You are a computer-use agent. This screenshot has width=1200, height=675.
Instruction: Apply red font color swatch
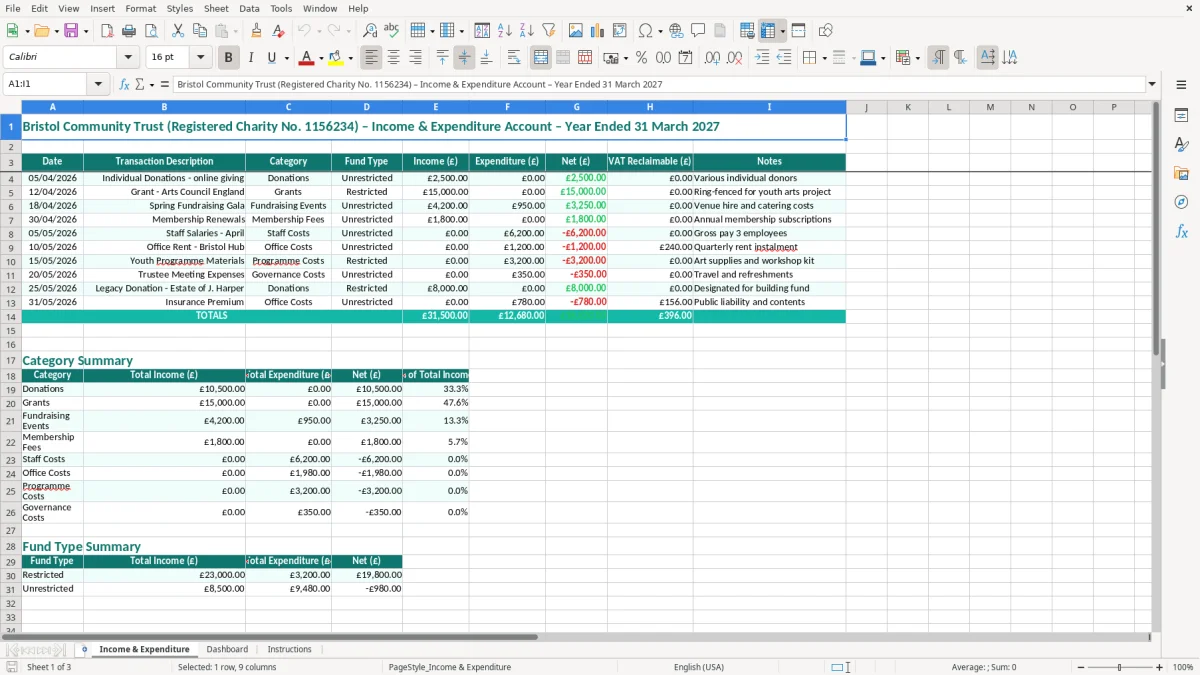click(x=307, y=58)
